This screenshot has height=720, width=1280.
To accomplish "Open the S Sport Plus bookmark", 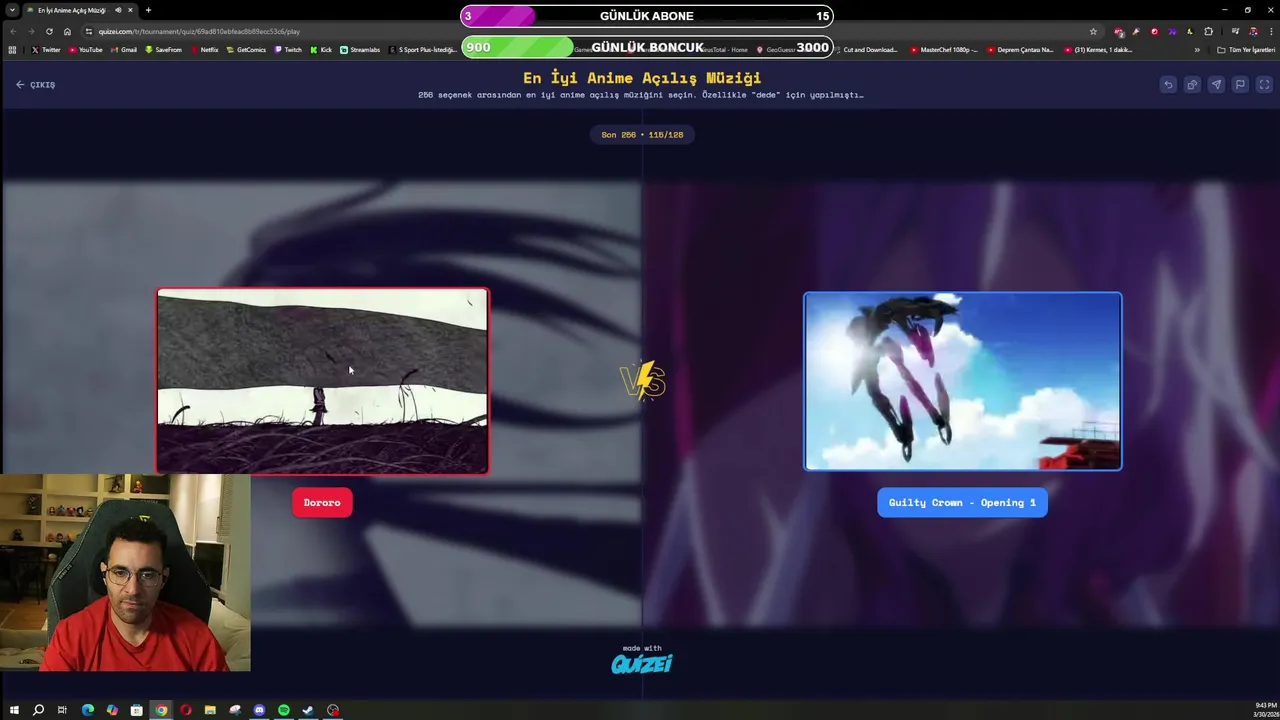I will click(424, 49).
